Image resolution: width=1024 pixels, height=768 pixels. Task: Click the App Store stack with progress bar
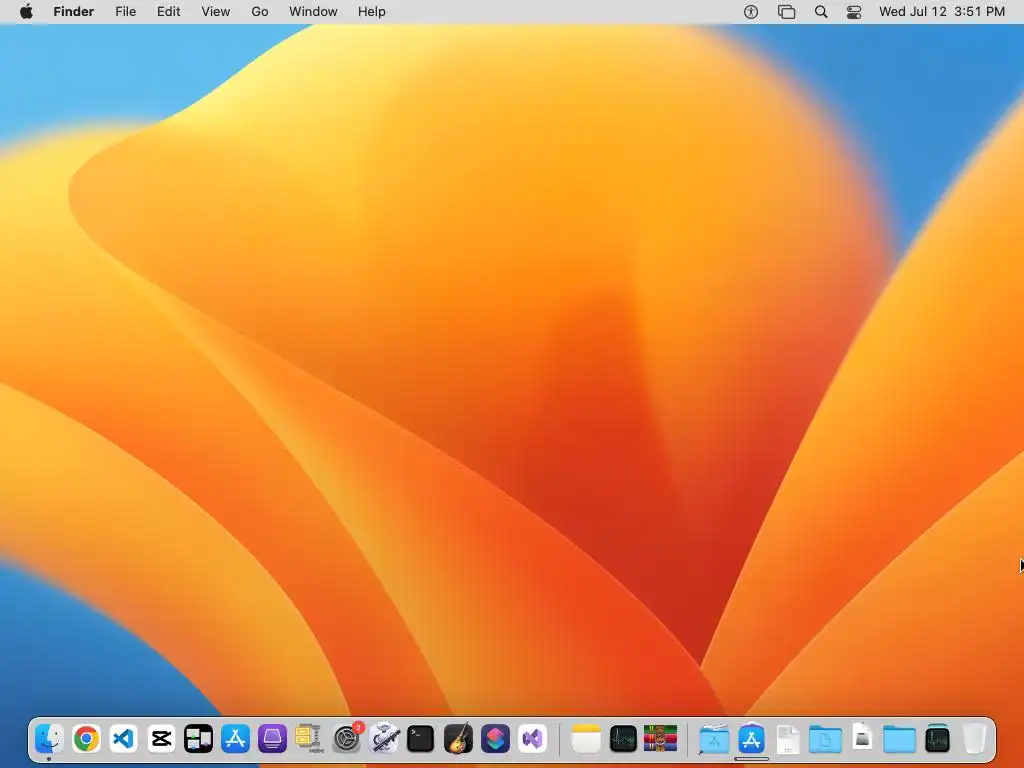[x=751, y=740]
